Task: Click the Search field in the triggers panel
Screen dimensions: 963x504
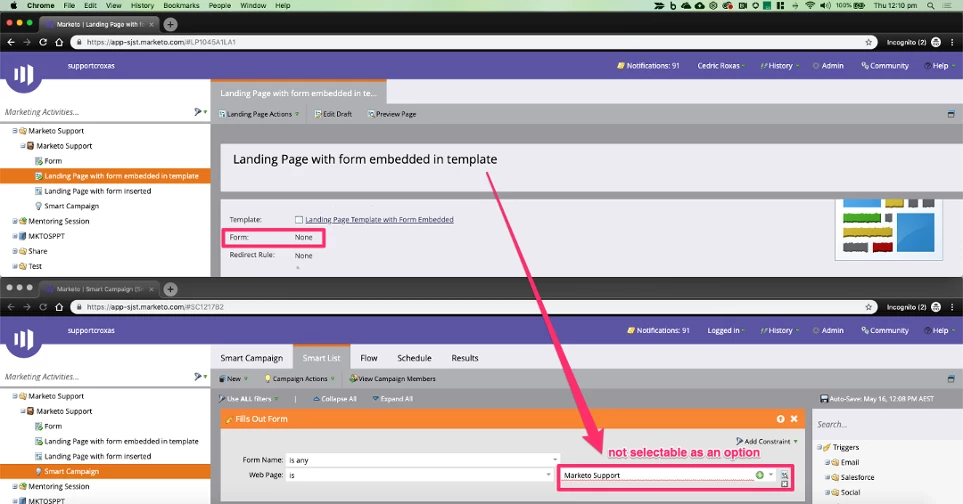Action: [x=887, y=424]
